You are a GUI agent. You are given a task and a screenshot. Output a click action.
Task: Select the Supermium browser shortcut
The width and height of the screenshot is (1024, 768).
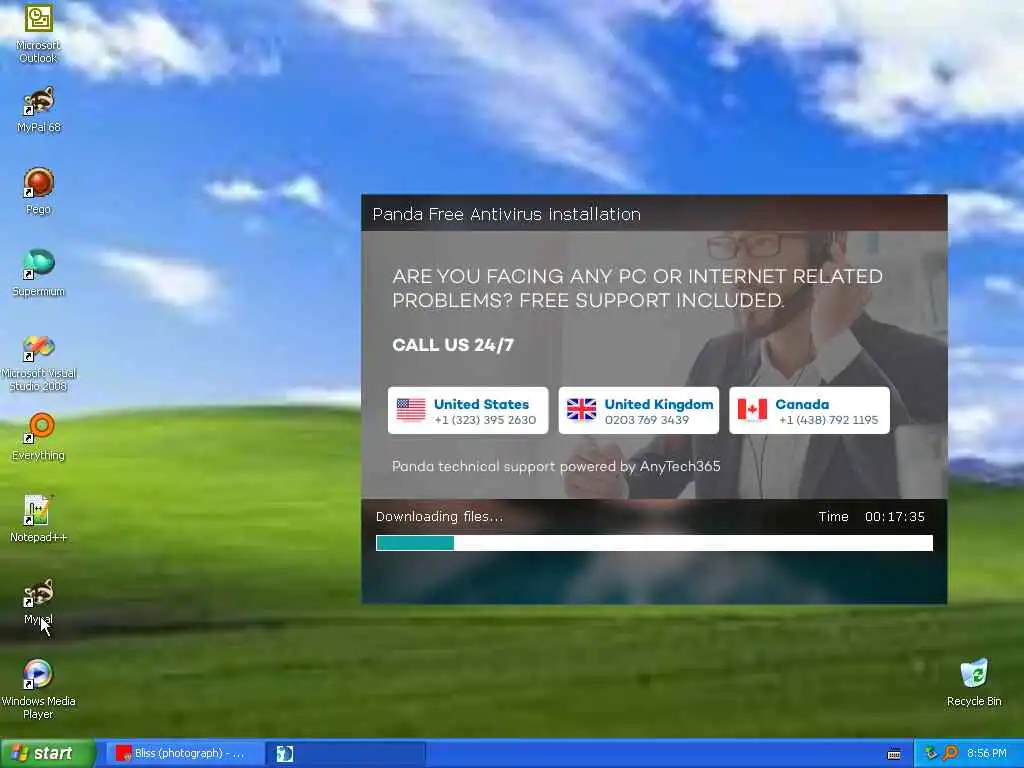point(39,273)
